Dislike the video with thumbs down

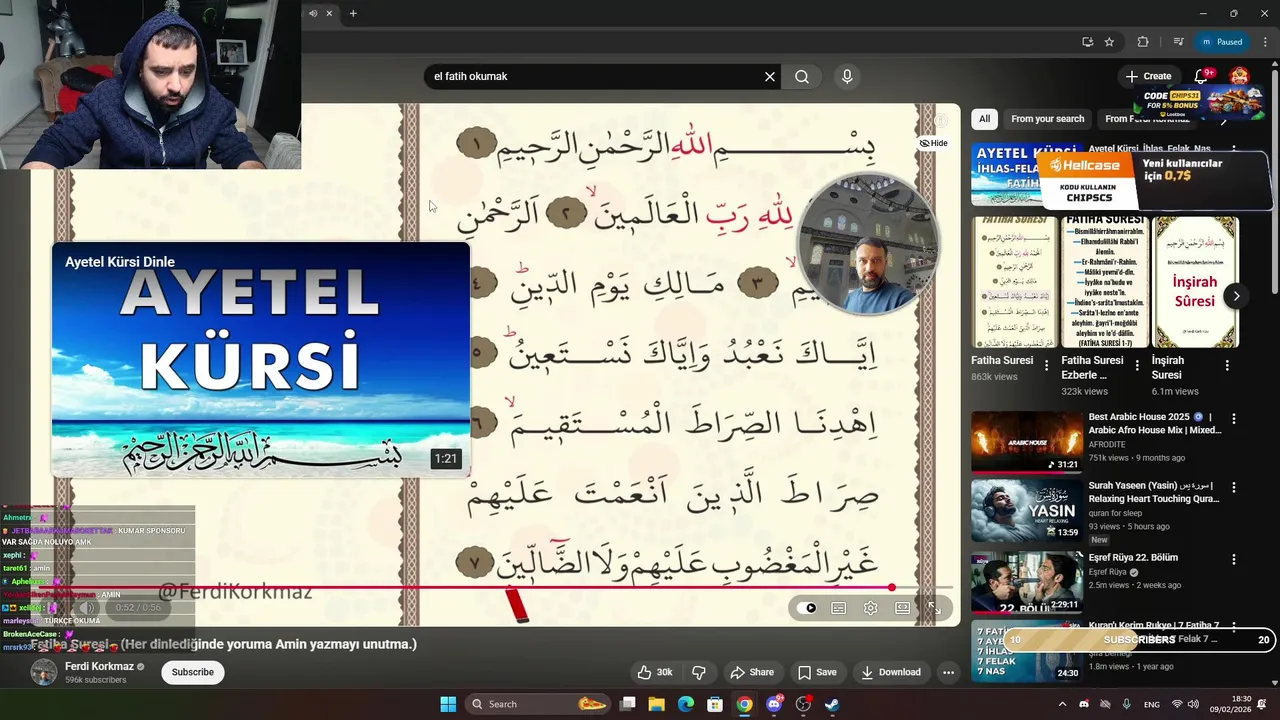coord(699,672)
